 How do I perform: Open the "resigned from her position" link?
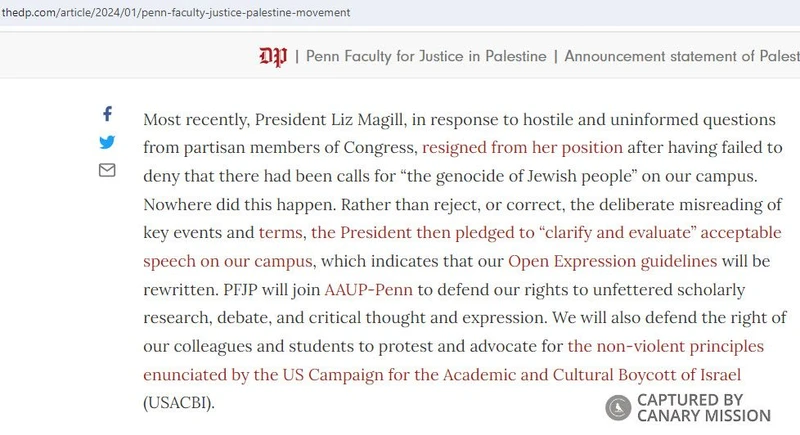(x=522, y=147)
